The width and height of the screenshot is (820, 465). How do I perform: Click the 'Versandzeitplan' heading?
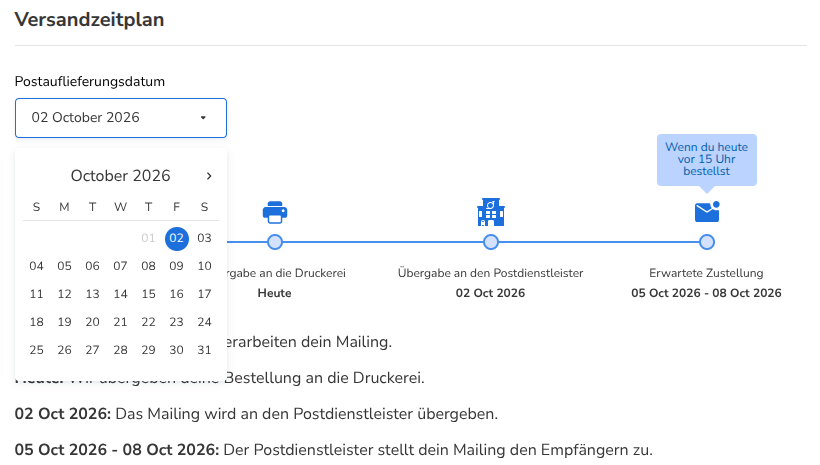pos(89,20)
